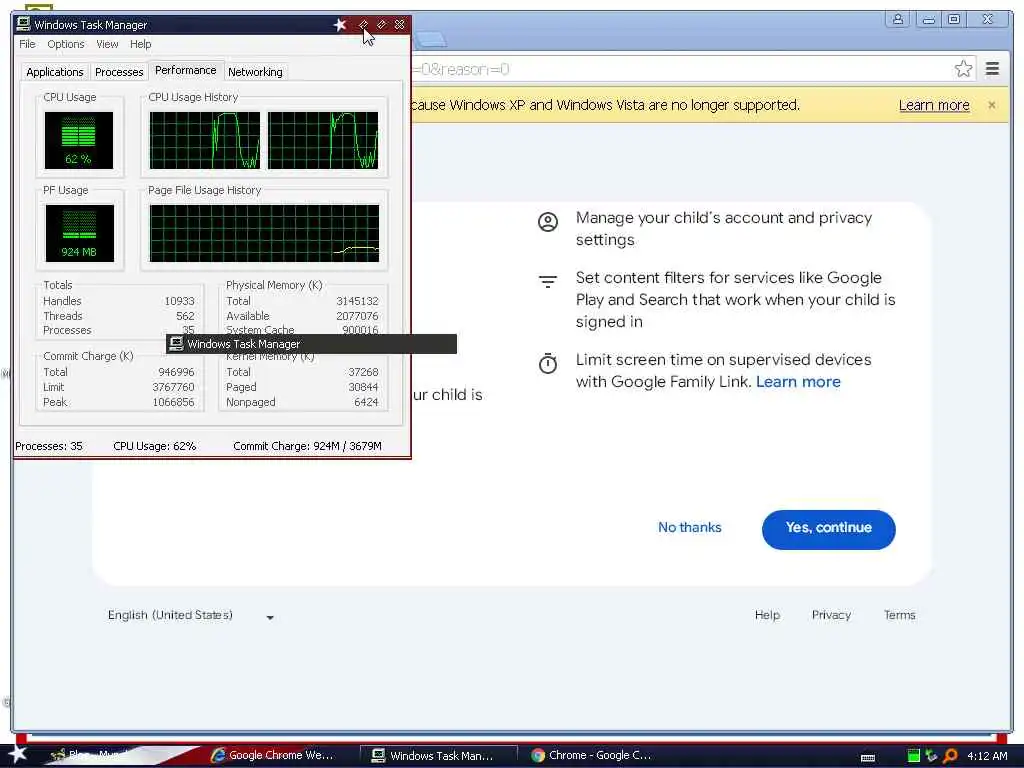Click the Task Manager title bar computer icon
The width and height of the screenshot is (1024, 768).
point(24,24)
